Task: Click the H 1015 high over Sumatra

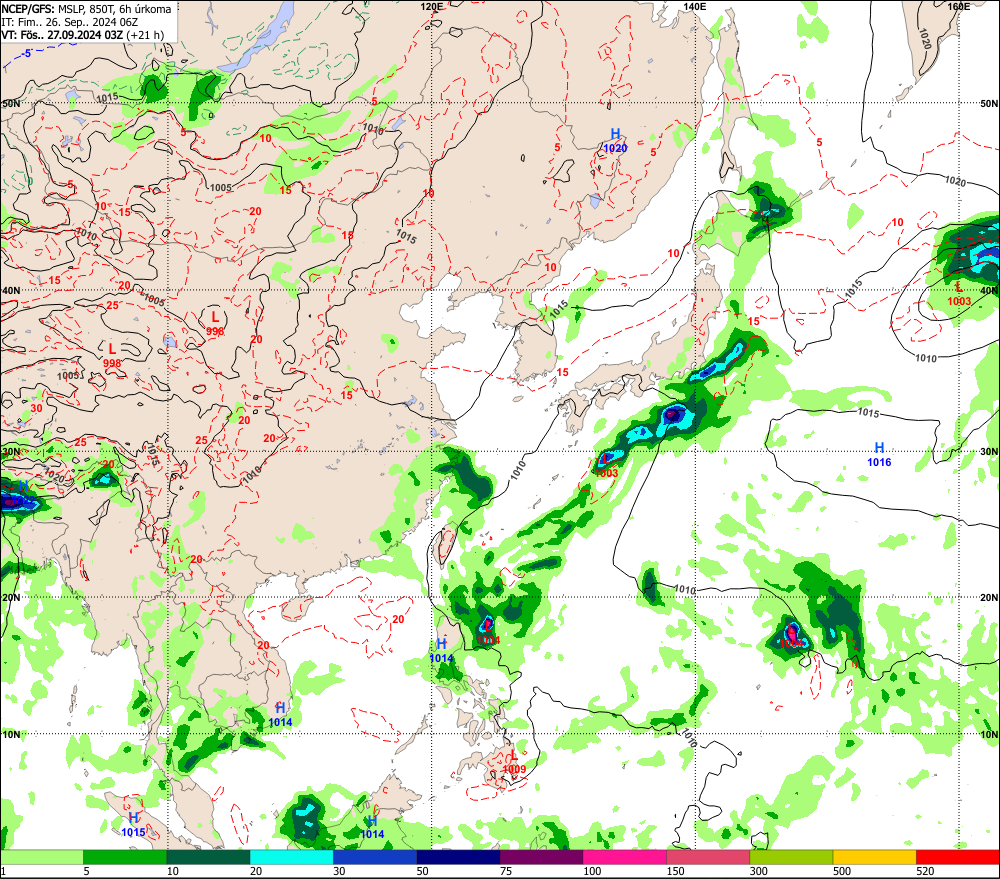Action: tap(133, 825)
